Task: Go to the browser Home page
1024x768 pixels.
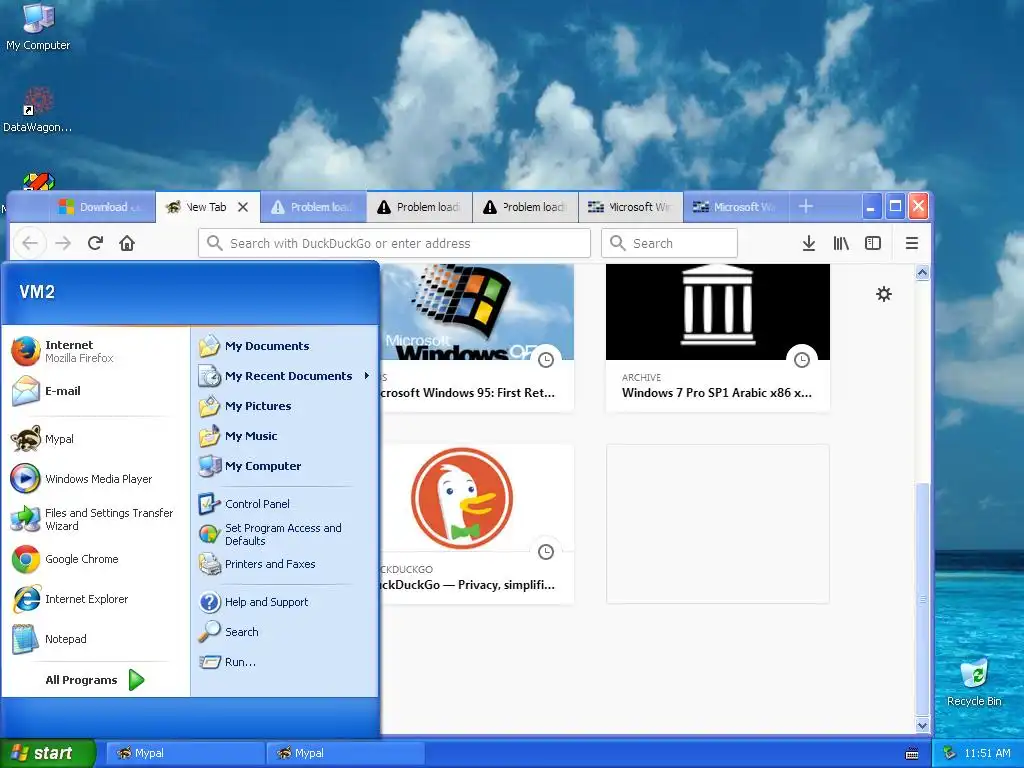Action: click(127, 243)
